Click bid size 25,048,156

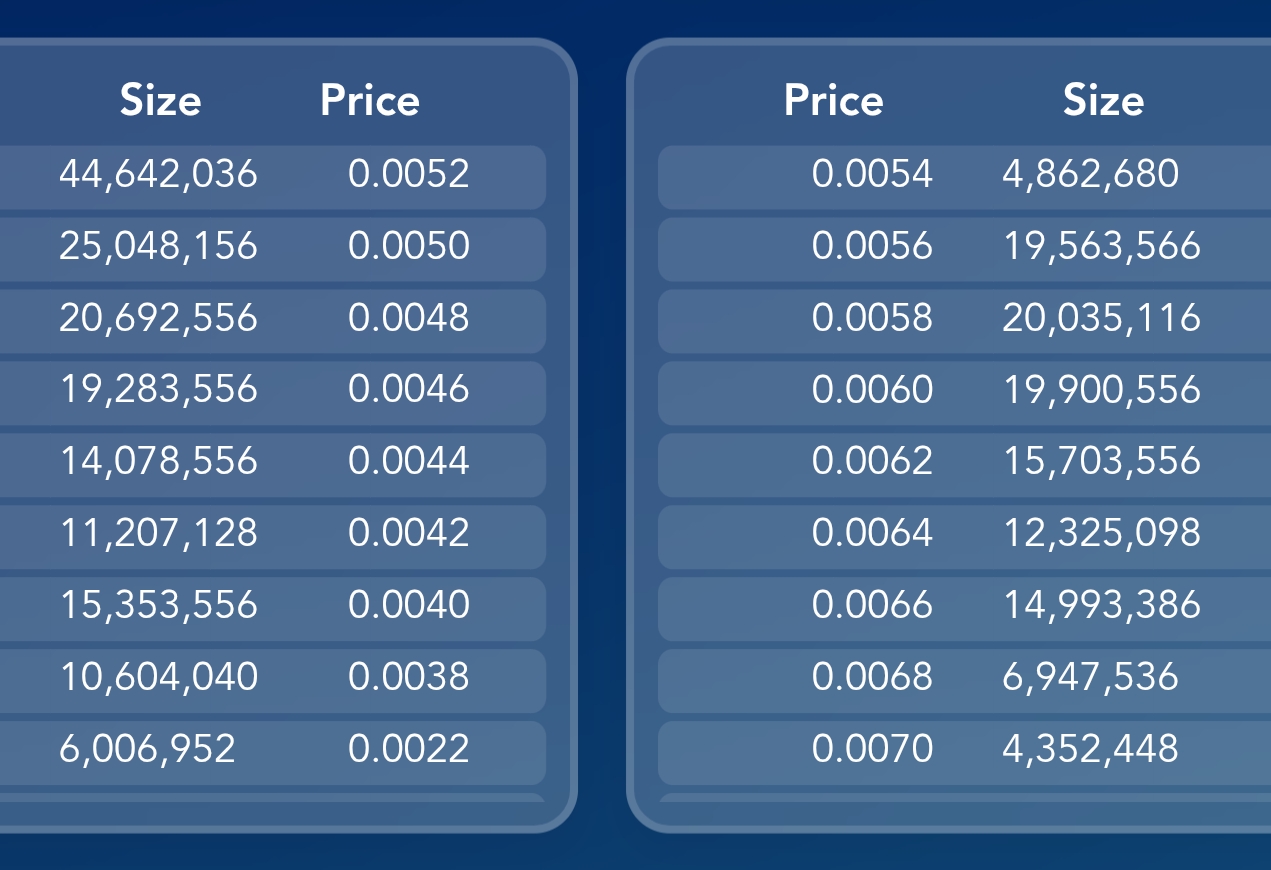pos(158,246)
